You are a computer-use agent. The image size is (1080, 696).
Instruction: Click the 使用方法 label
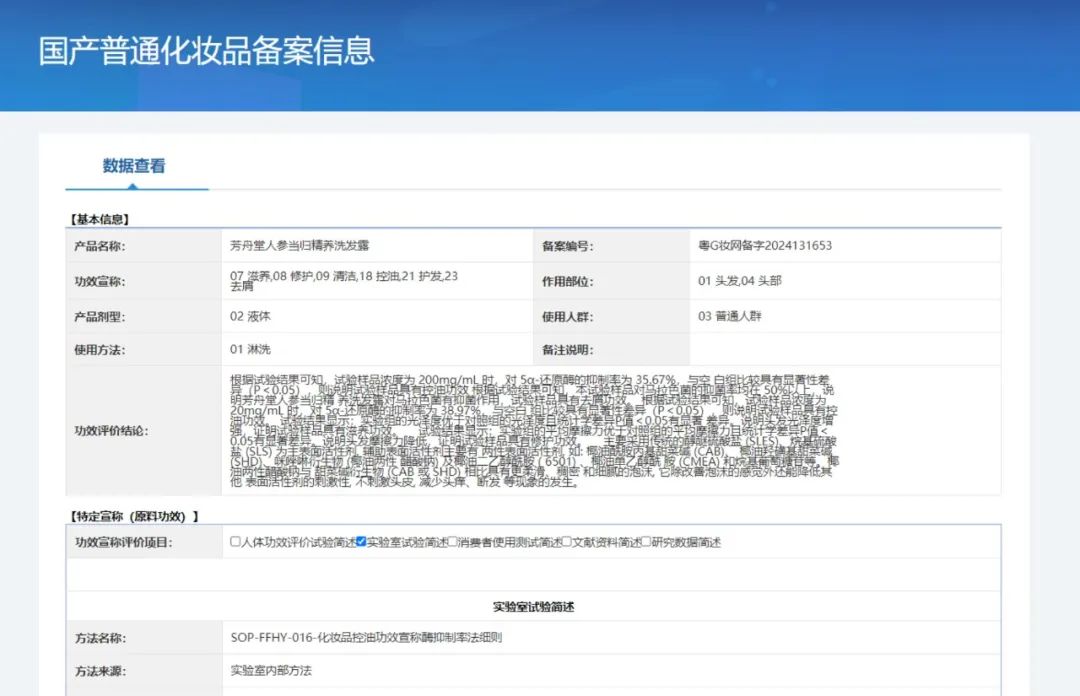click(100, 350)
